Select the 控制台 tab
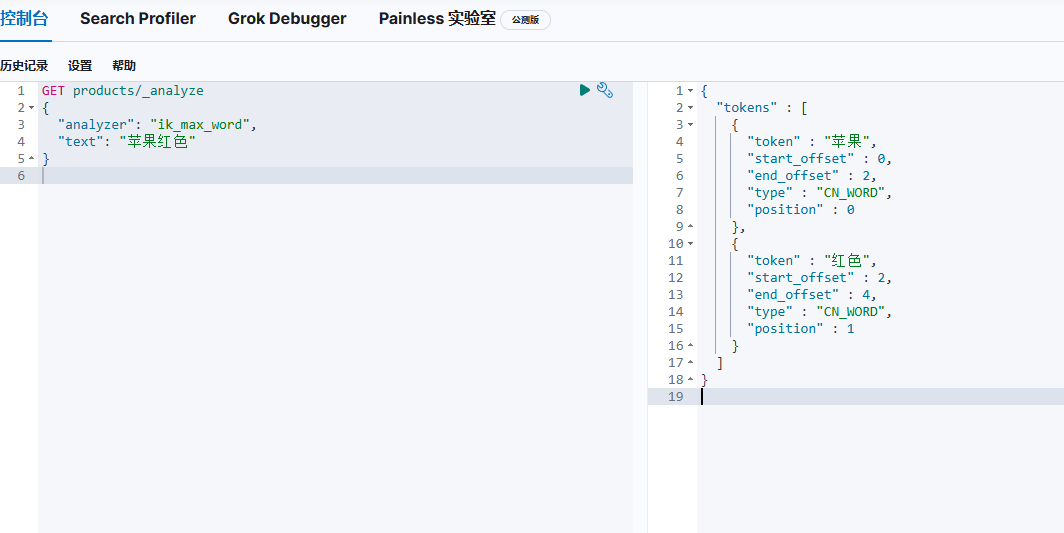Screen dimensions: 1064x533 click(24, 18)
